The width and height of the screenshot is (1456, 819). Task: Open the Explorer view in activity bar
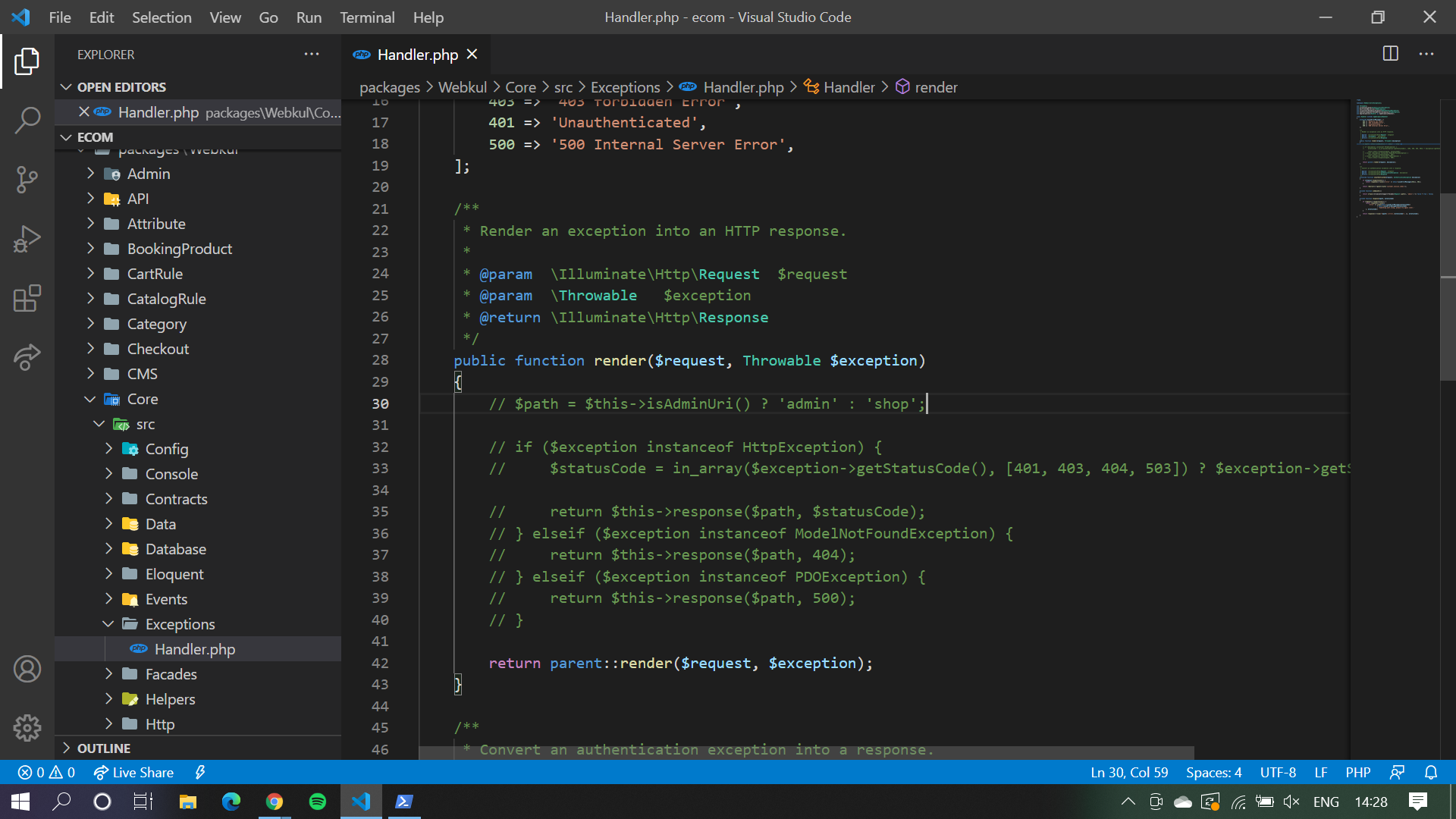[27, 61]
